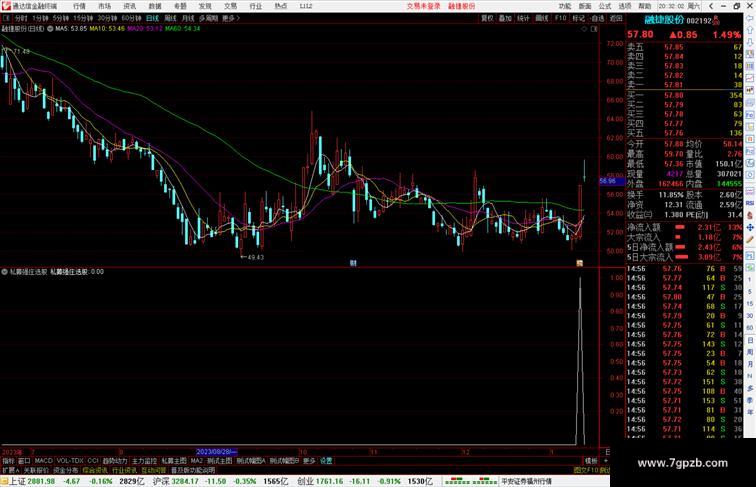This screenshot has width=756, height=487.
Task: Expand 更多 periods dropdown
Action: coord(230,18)
